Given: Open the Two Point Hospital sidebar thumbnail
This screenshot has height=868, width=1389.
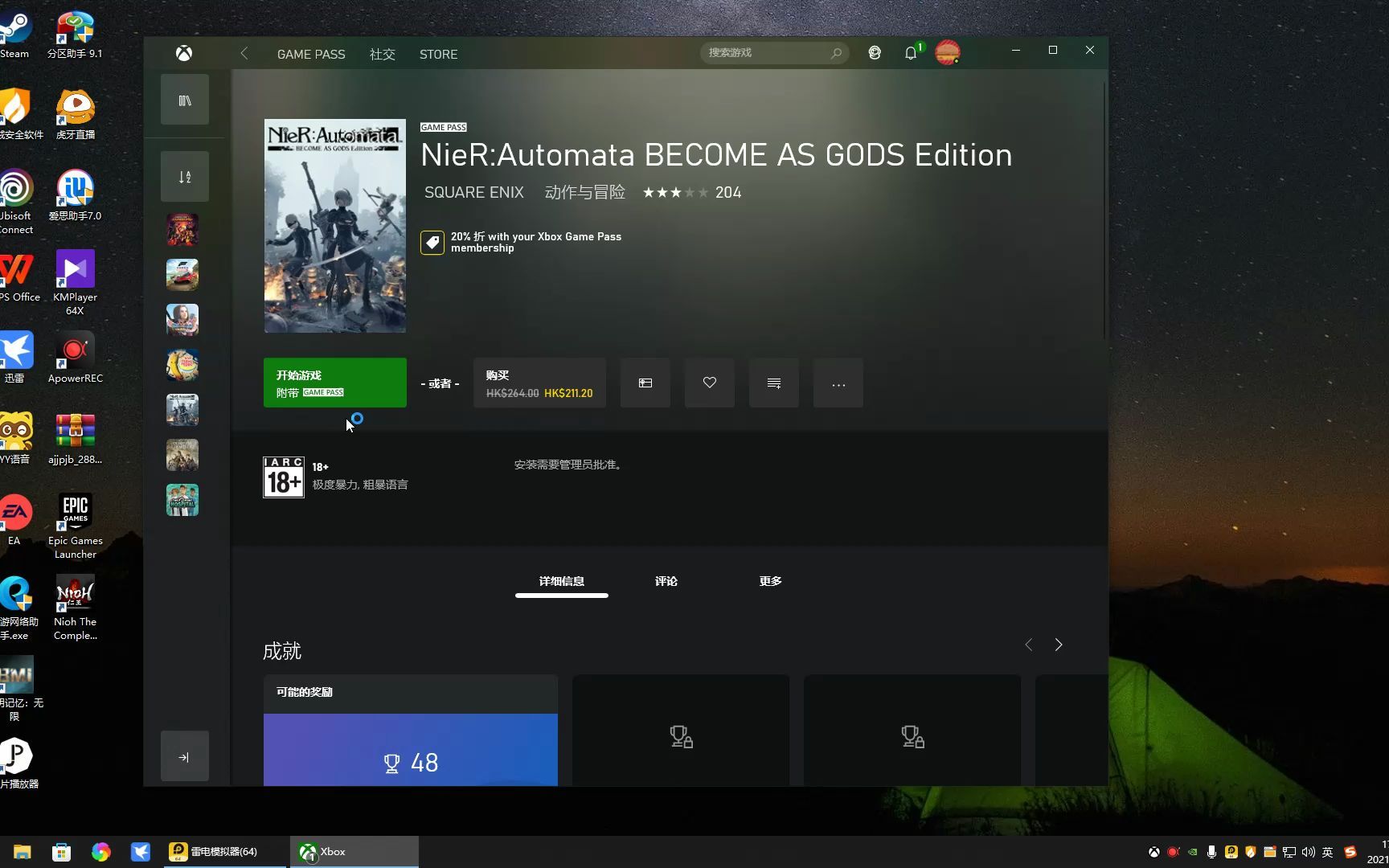Looking at the screenshot, I should click(x=182, y=500).
